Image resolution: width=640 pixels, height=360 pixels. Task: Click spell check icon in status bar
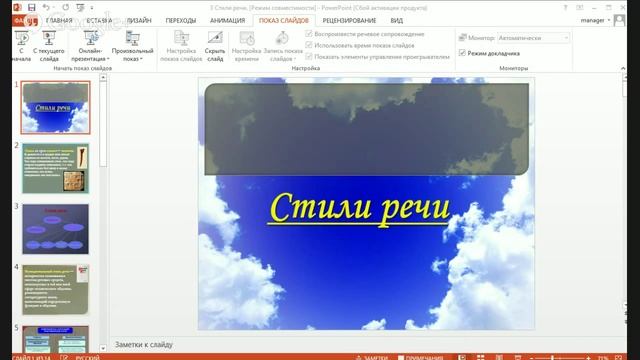pyautogui.click(x=64, y=358)
